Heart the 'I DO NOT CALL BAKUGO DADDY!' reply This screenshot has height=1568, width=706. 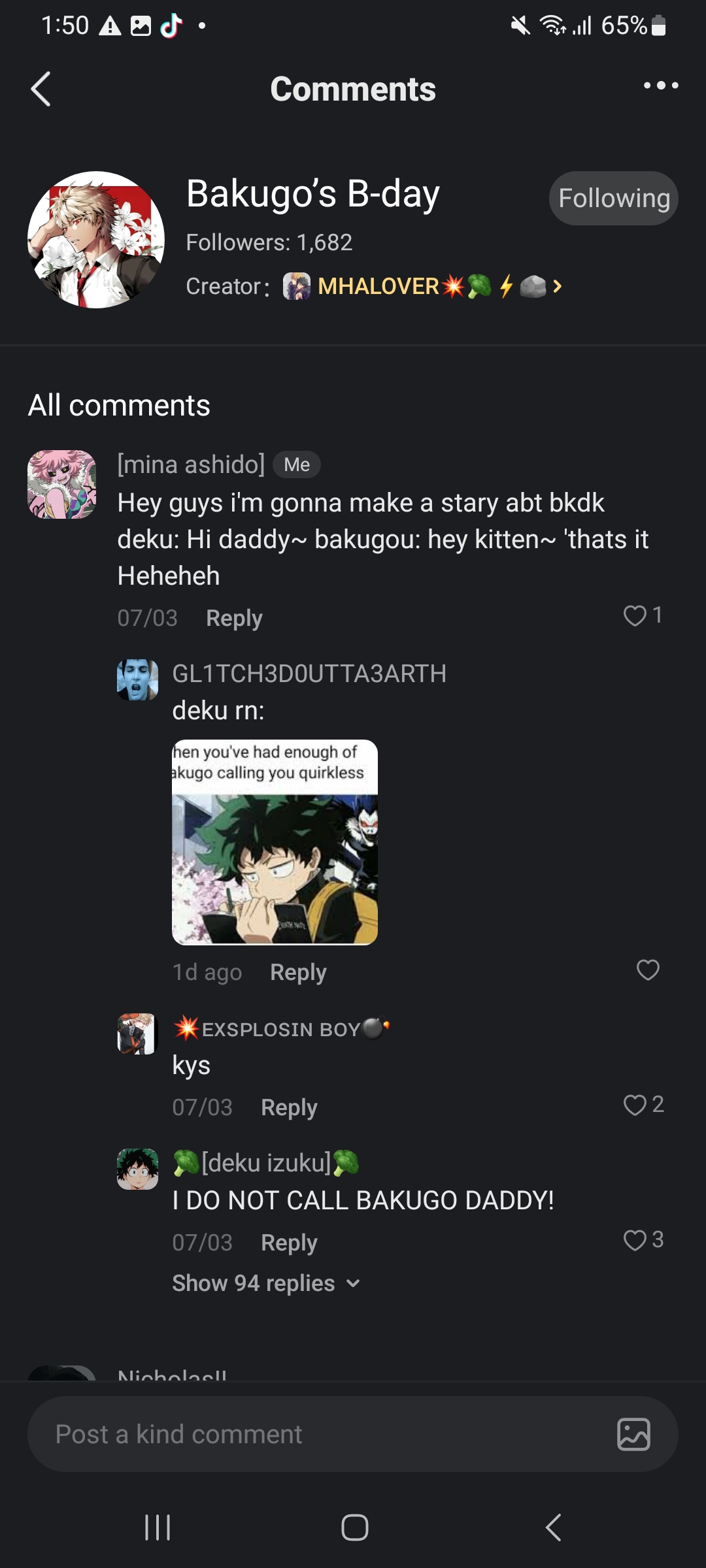(x=635, y=1240)
